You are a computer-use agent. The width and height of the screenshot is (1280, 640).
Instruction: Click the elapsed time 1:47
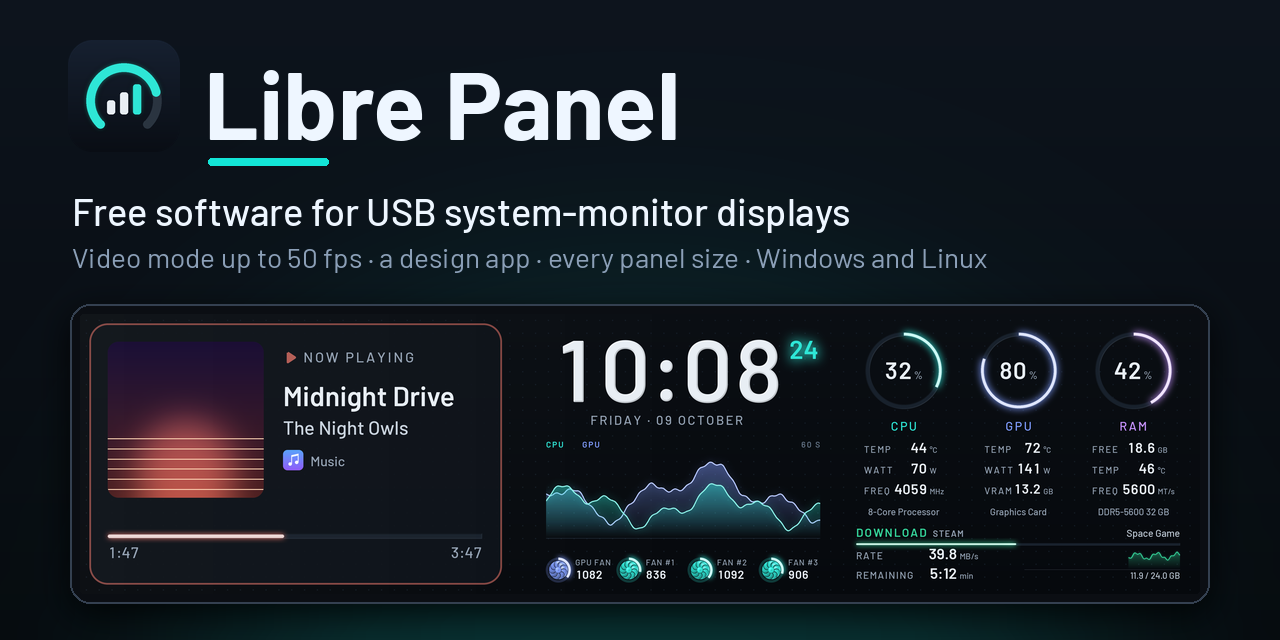click(124, 553)
